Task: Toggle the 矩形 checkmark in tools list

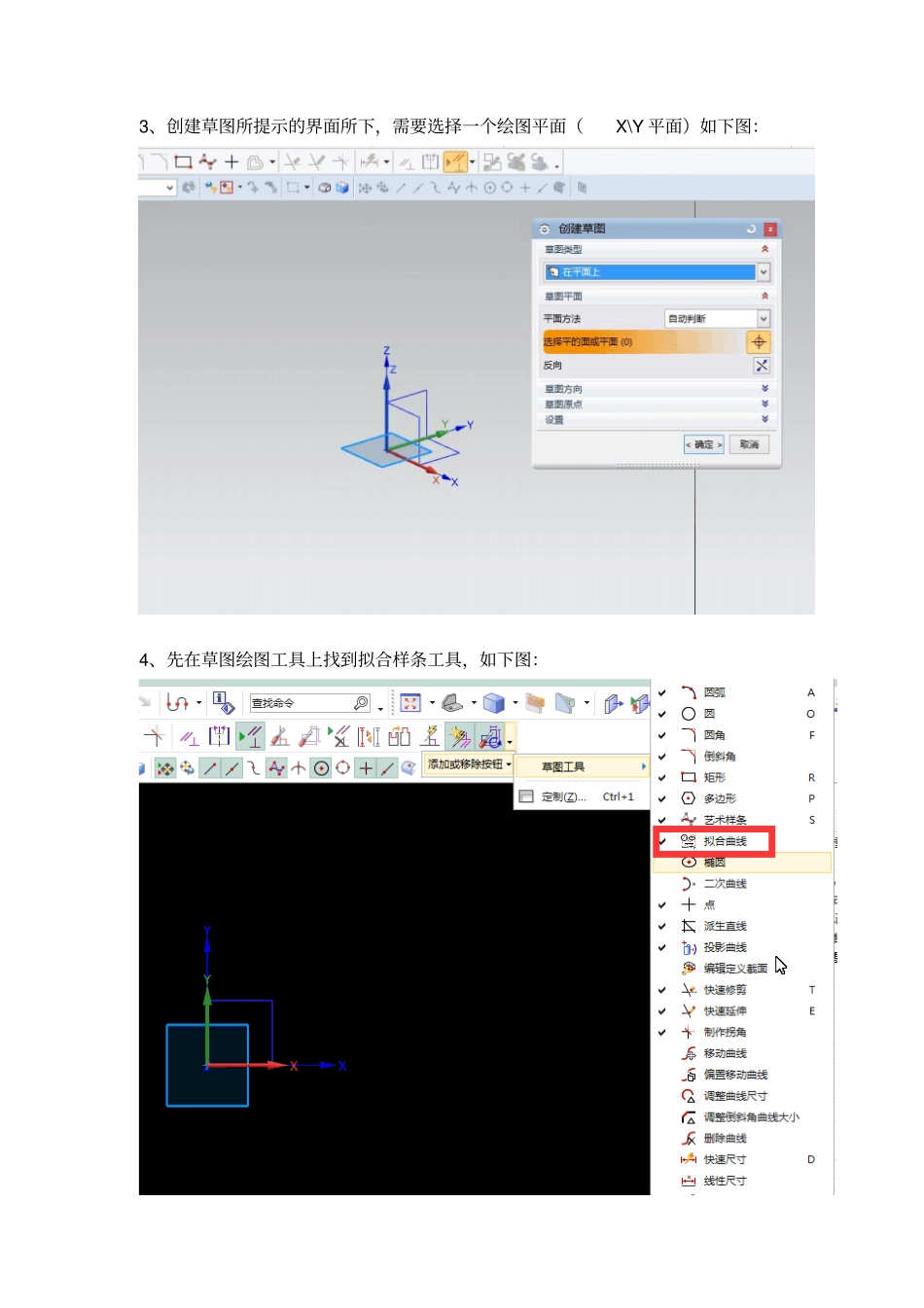Action: coord(662,778)
